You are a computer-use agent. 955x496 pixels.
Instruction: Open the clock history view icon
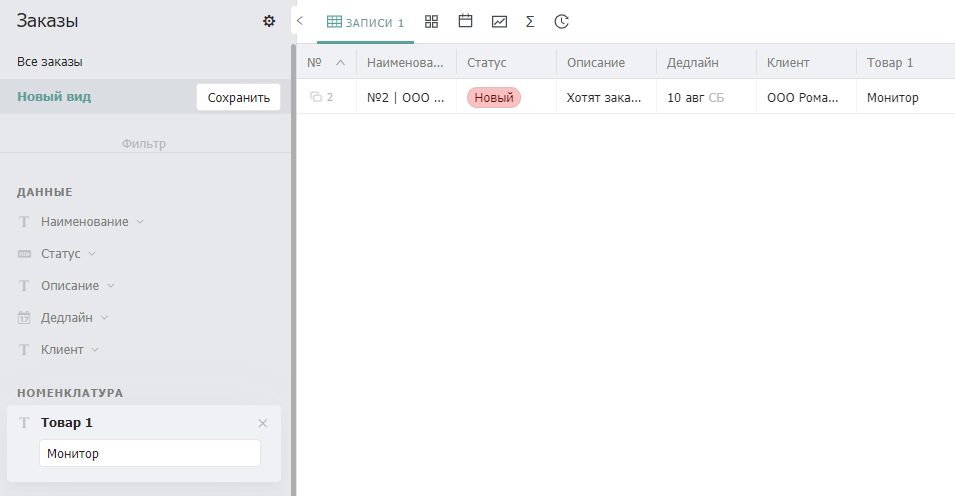562,22
